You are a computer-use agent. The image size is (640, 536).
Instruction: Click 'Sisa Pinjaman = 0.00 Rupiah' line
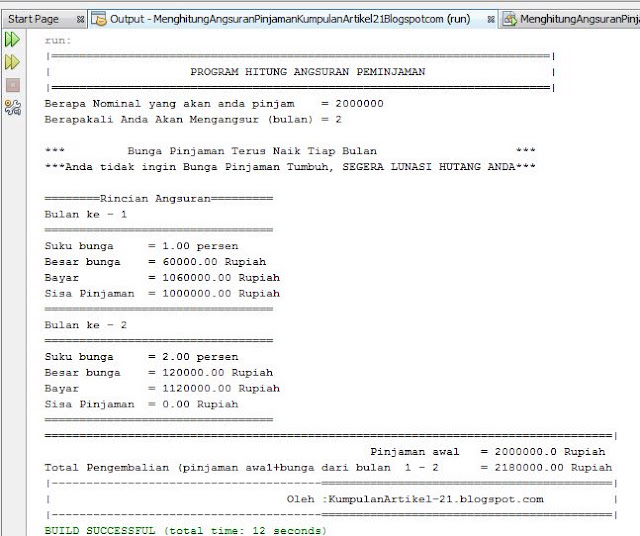(x=141, y=405)
